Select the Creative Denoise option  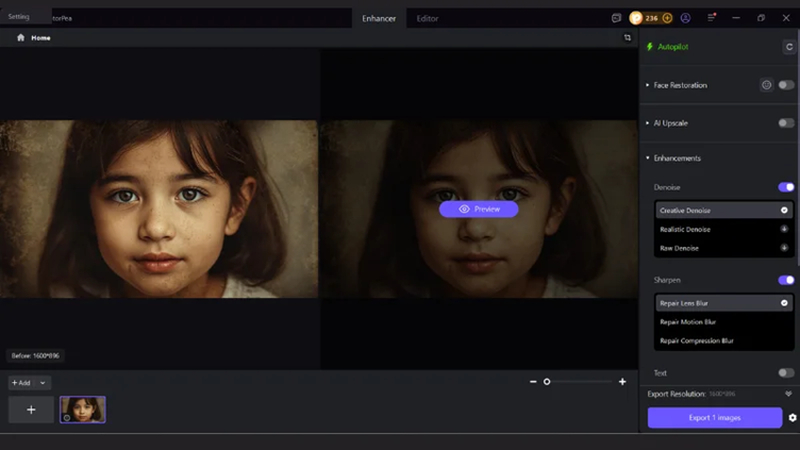(x=724, y=210)
